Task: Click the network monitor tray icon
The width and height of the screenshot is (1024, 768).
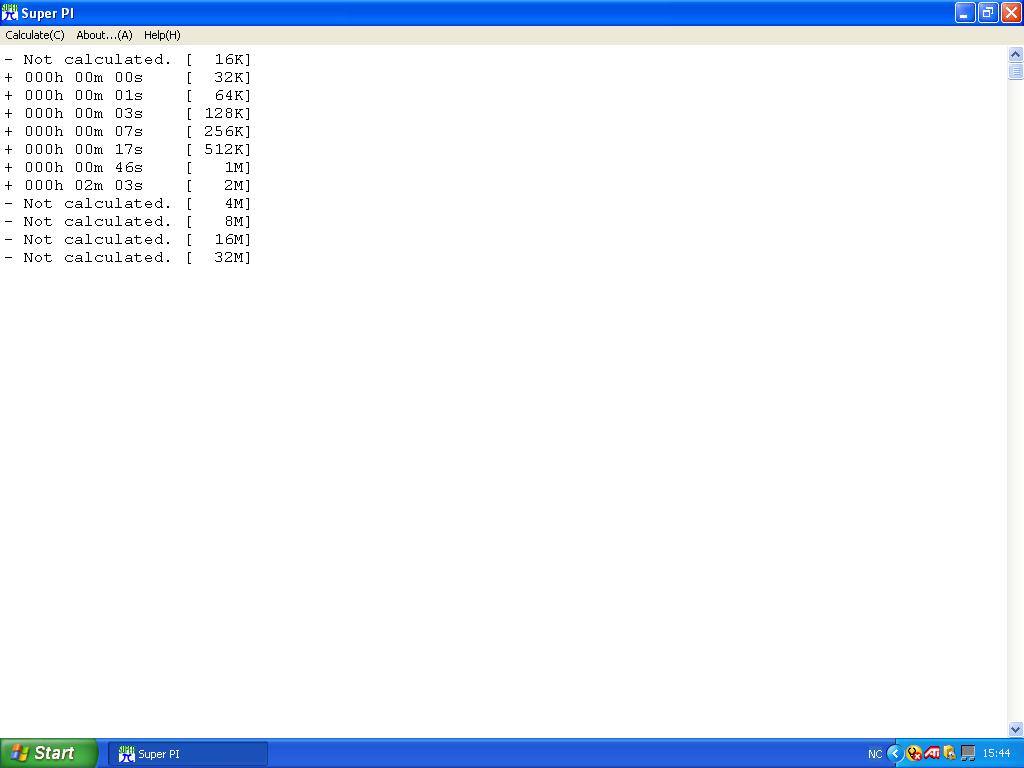Action: [968, 754]
